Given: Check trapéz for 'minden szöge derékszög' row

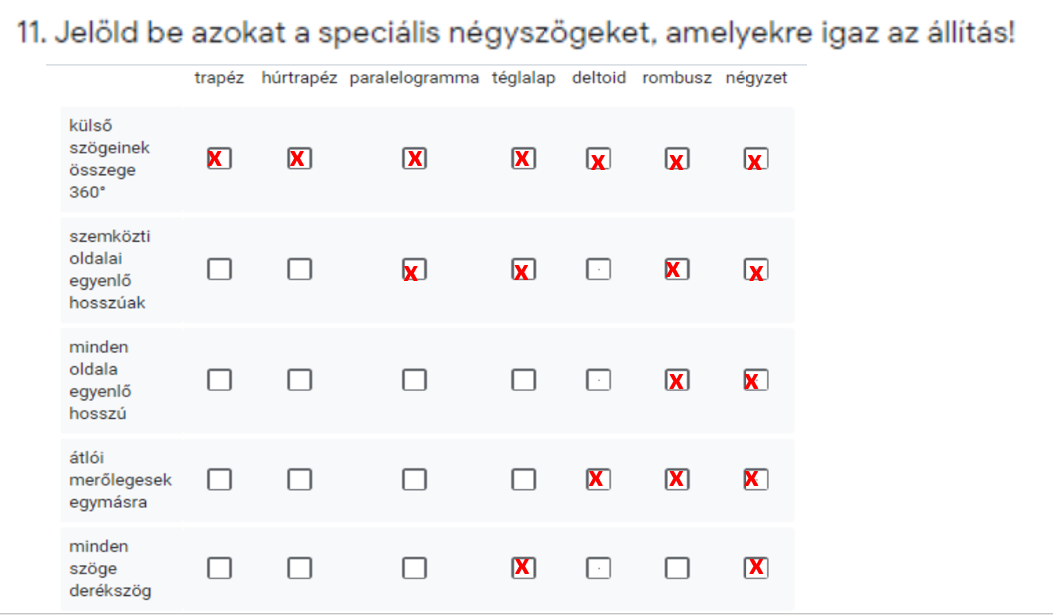Looking at the screenshot, I should pos(219,568).
